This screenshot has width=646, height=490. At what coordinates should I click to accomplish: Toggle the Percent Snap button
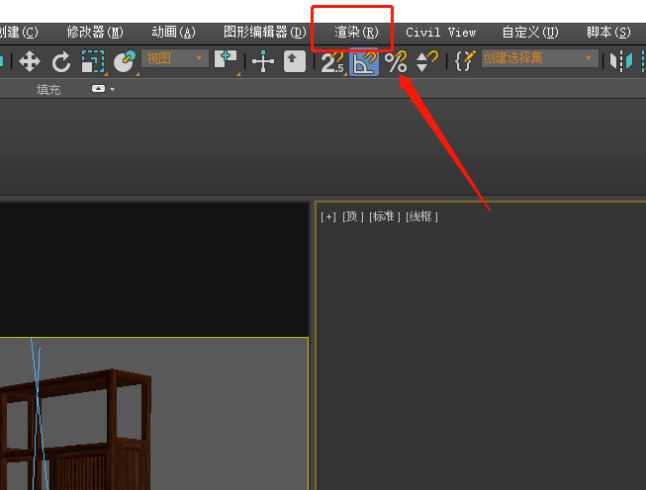(396, 62)
